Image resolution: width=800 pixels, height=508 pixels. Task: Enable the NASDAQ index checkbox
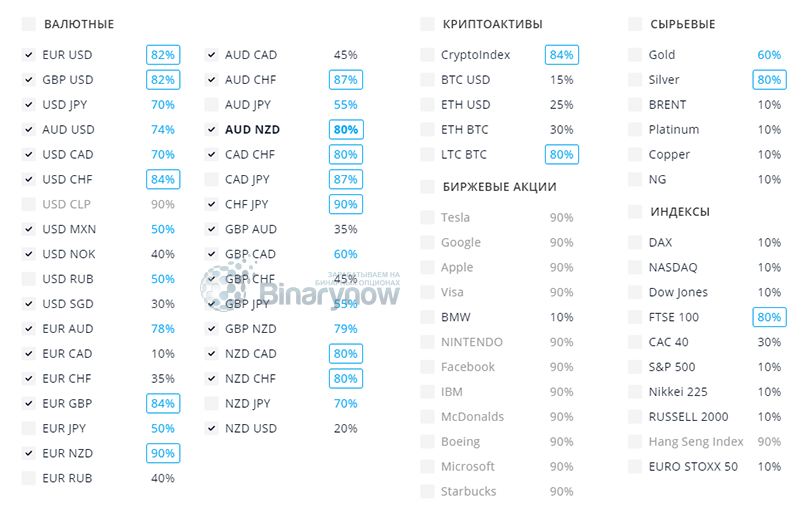pyautogui.click(x=635, y=268)
